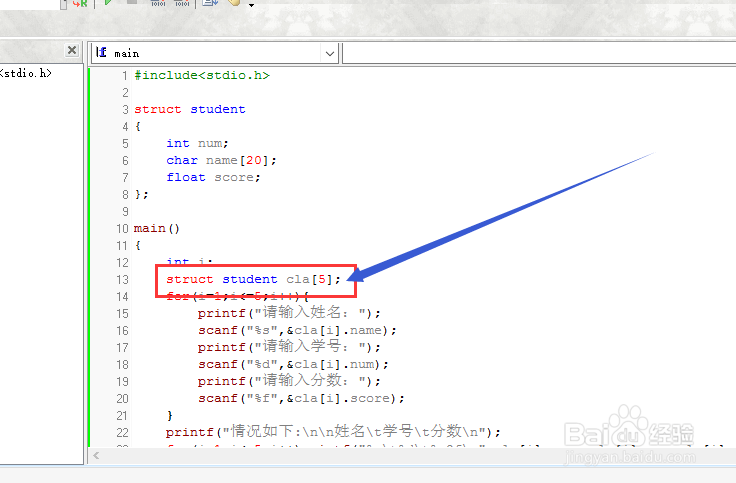This screenshot has height=483, width=736.
Task: Open the 'main' function list combo box
Action: click(215, 53)
